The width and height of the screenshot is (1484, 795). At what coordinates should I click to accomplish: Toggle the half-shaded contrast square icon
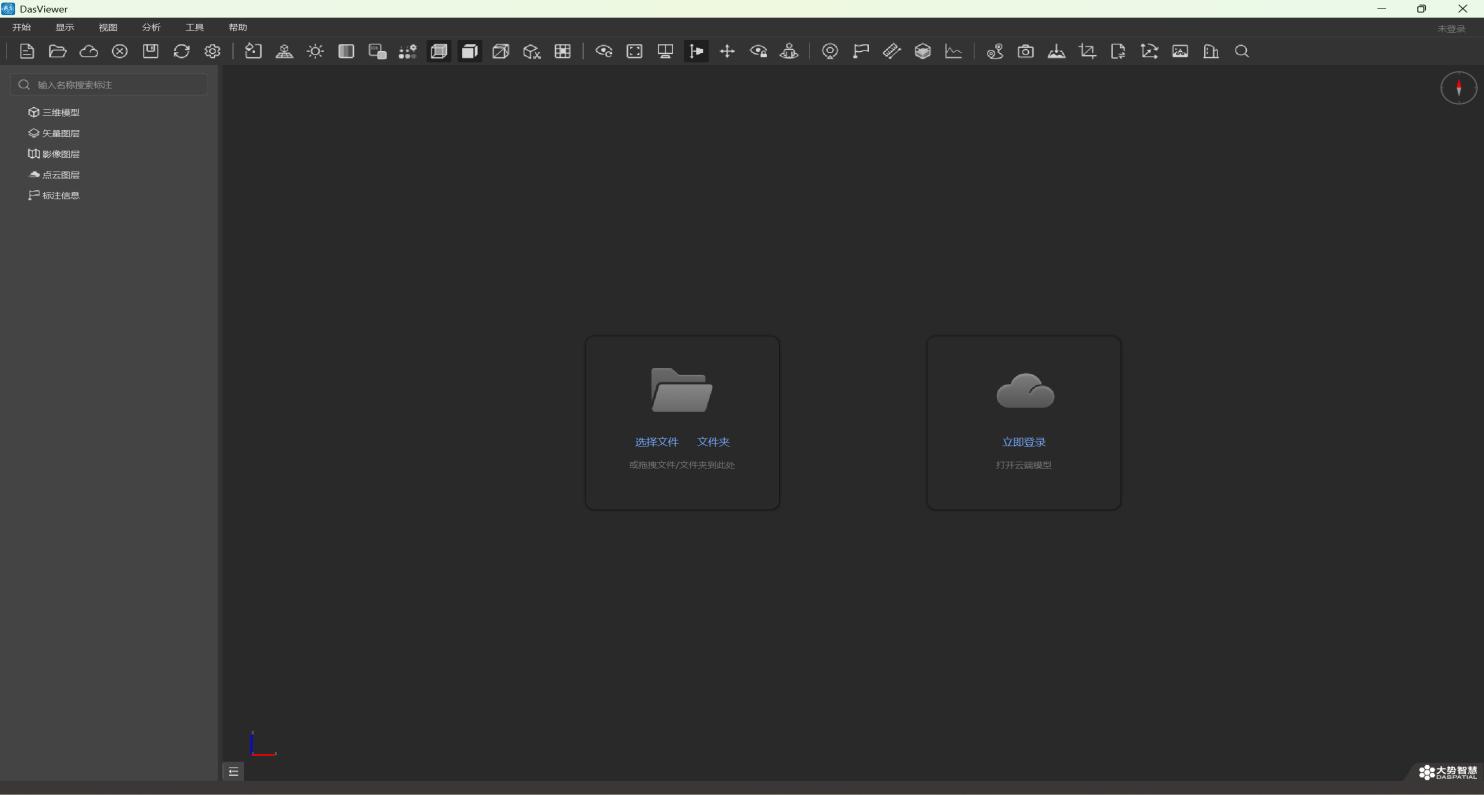point(346,51)
